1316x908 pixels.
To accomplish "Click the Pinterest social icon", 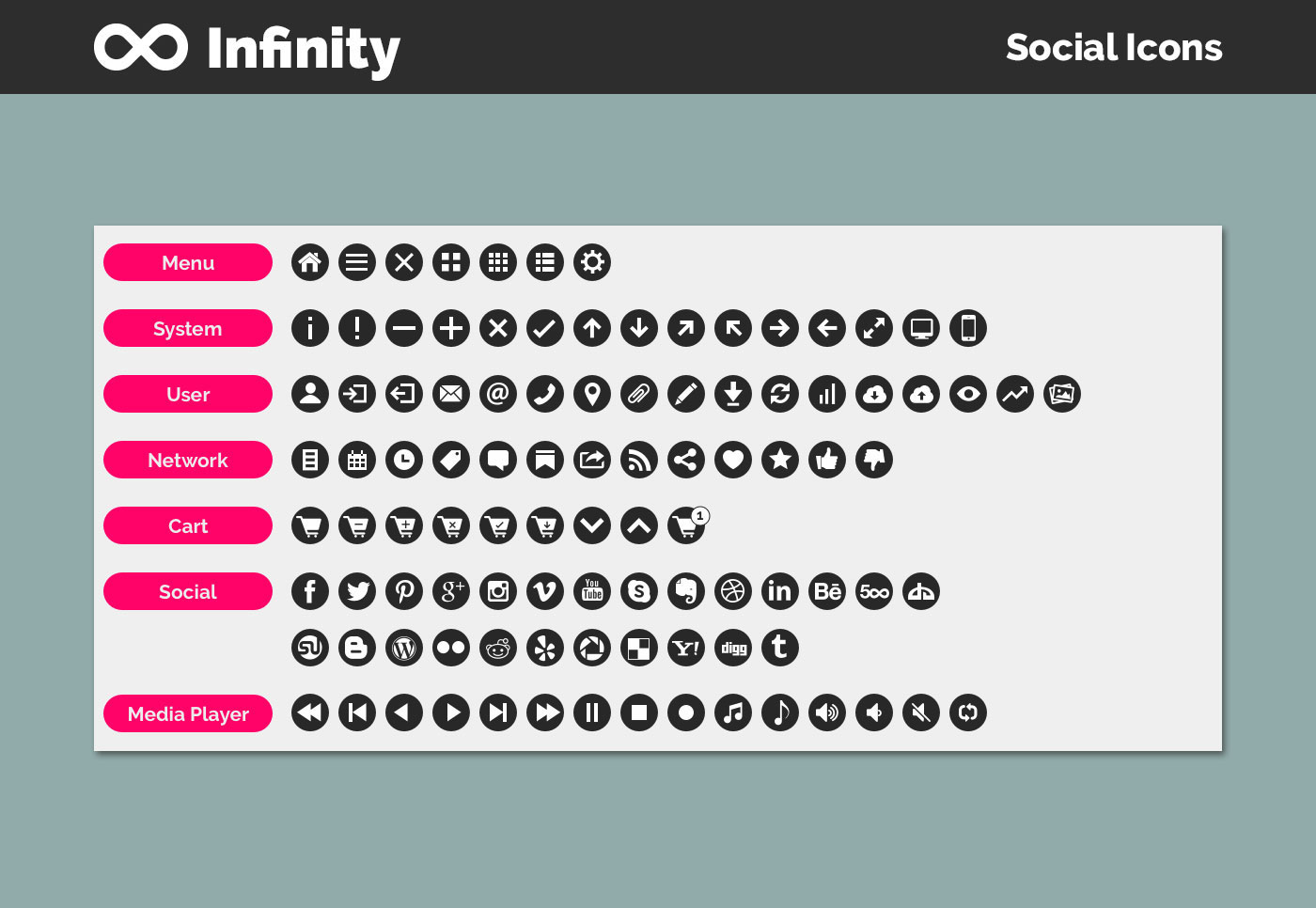I will click(x=404, y=591).
